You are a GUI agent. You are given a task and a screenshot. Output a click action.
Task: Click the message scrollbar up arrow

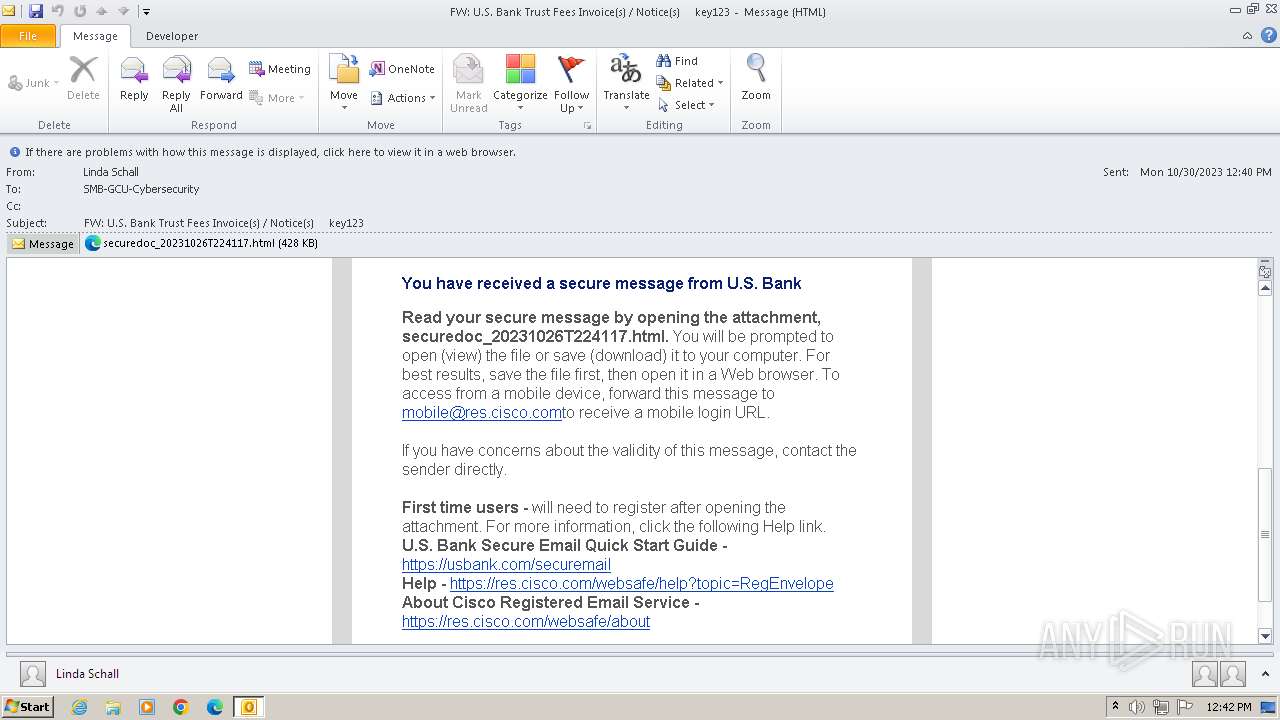coord(1265,288)
